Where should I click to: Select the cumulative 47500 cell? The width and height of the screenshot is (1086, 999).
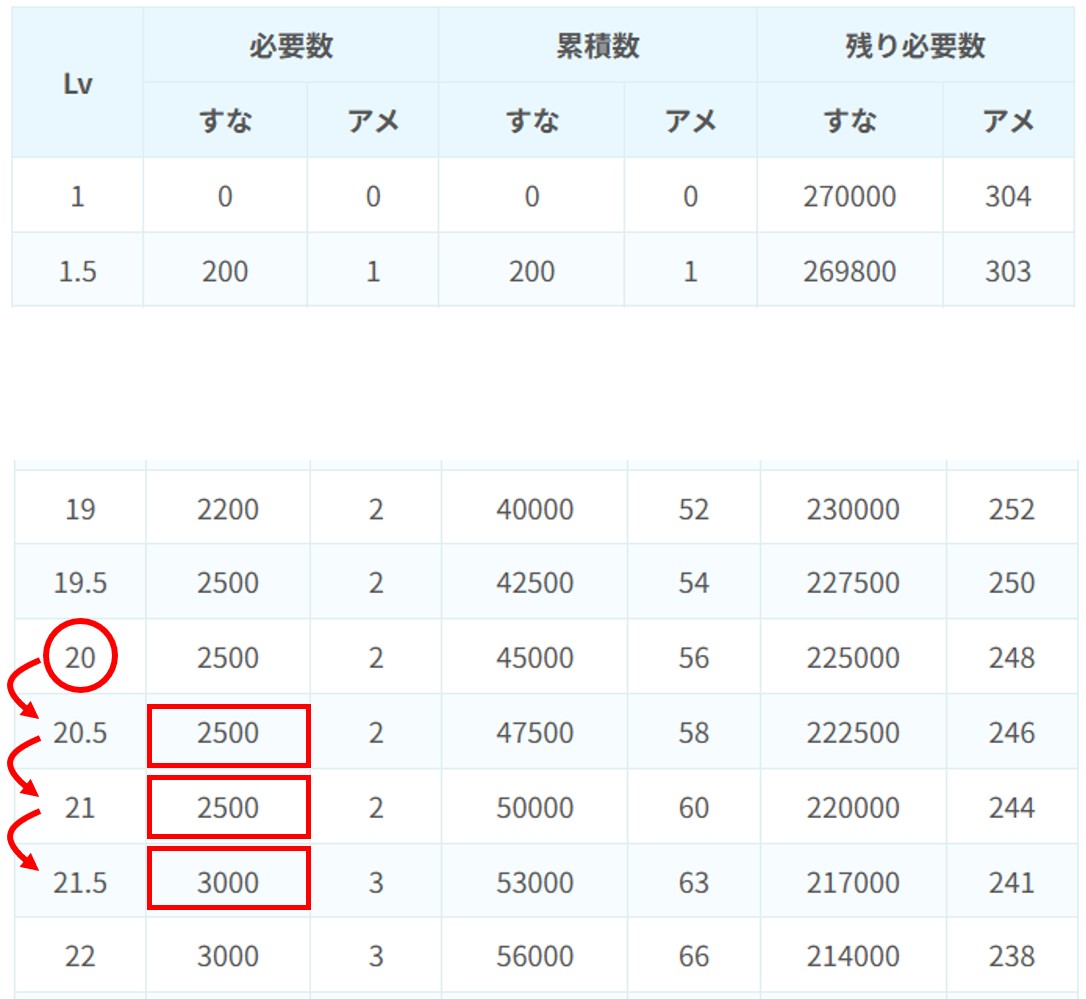click(x=534, y=734)
